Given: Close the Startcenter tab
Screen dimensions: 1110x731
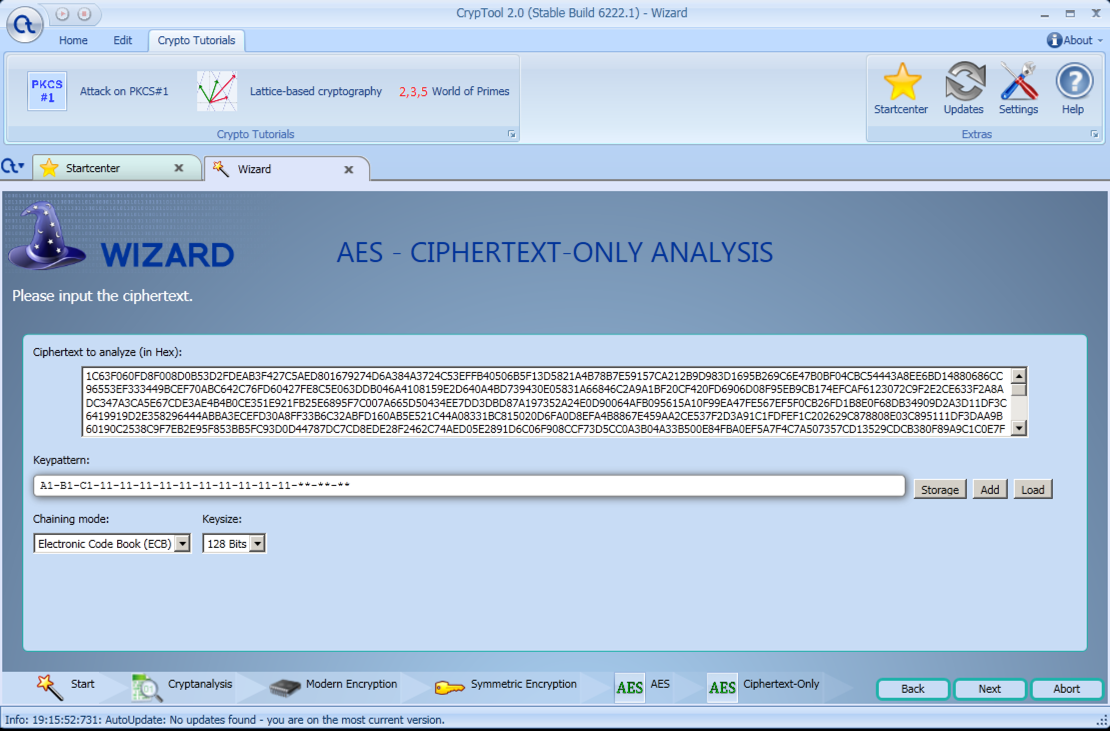Looking at the screenshot, I should 178,168.
